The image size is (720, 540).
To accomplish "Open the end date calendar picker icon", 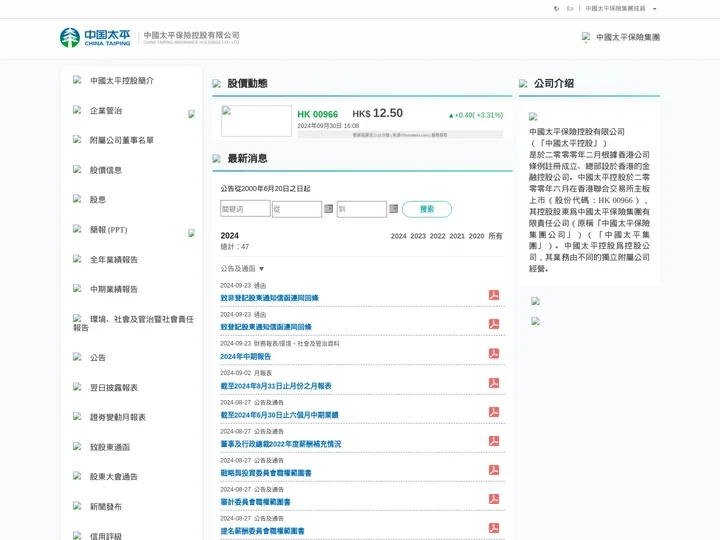I will (x=394, y=208).
